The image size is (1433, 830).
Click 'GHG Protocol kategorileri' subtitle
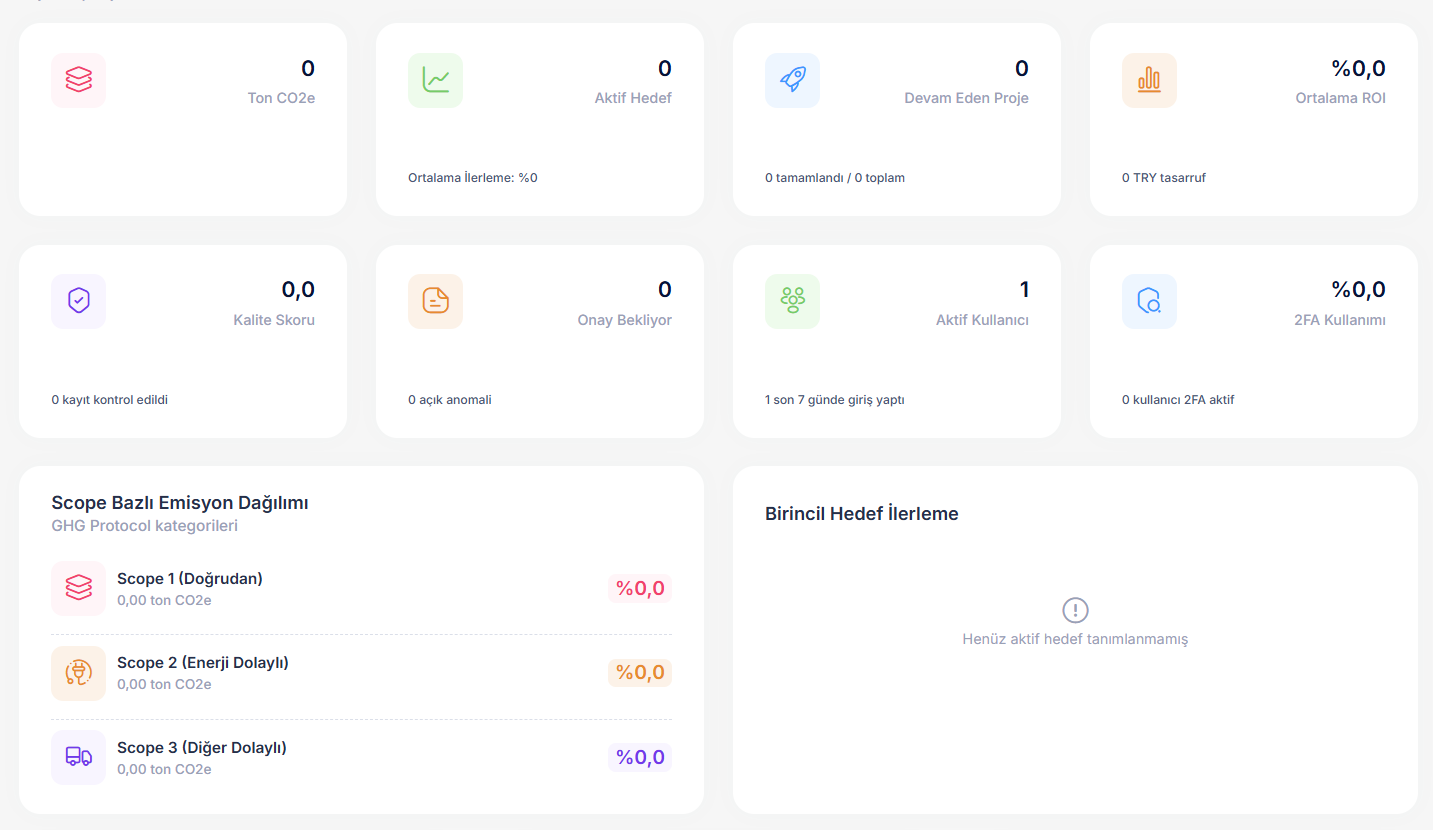[x=145, y=526]
